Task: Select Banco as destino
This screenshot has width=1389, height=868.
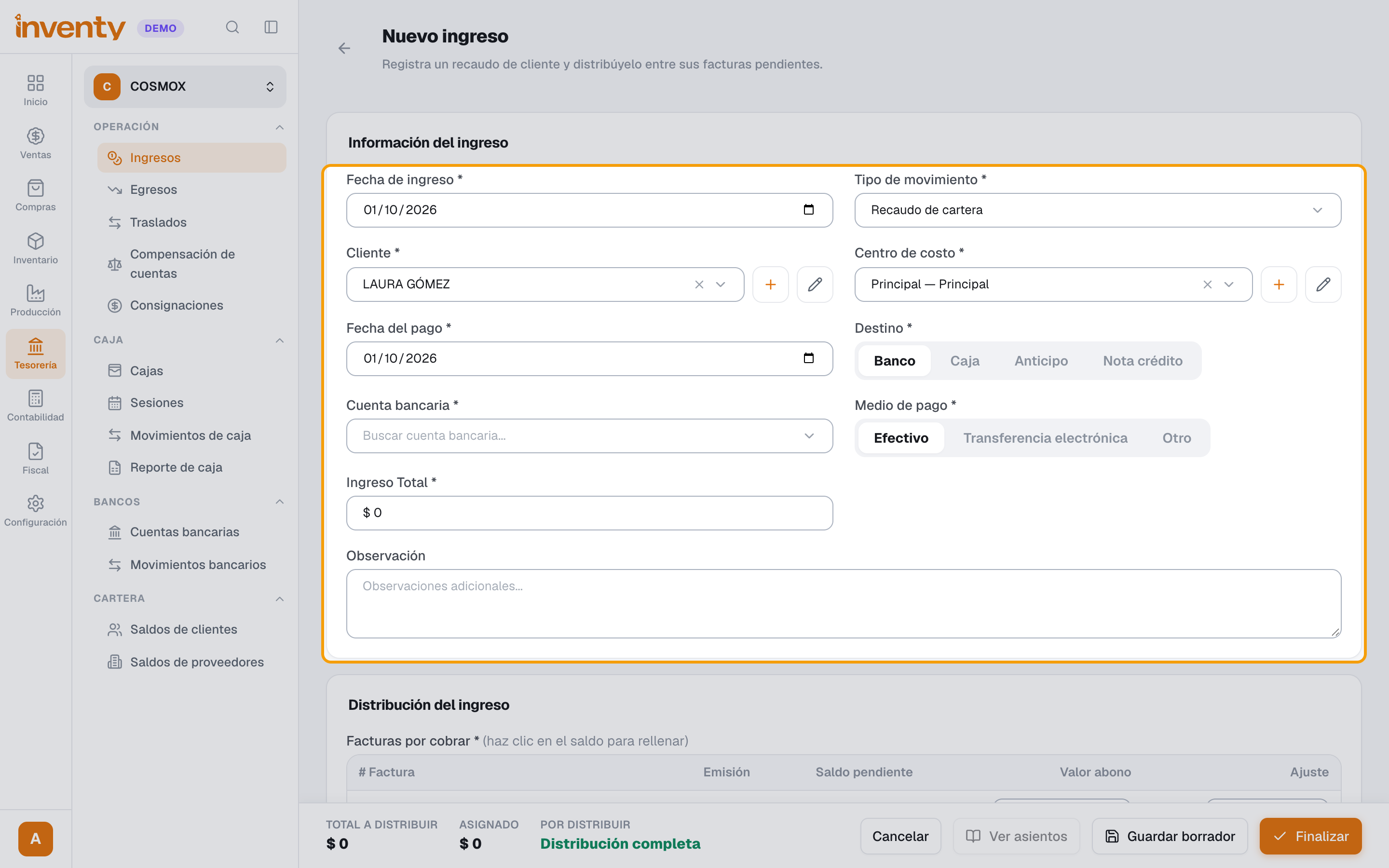Action: pos(894,361)
